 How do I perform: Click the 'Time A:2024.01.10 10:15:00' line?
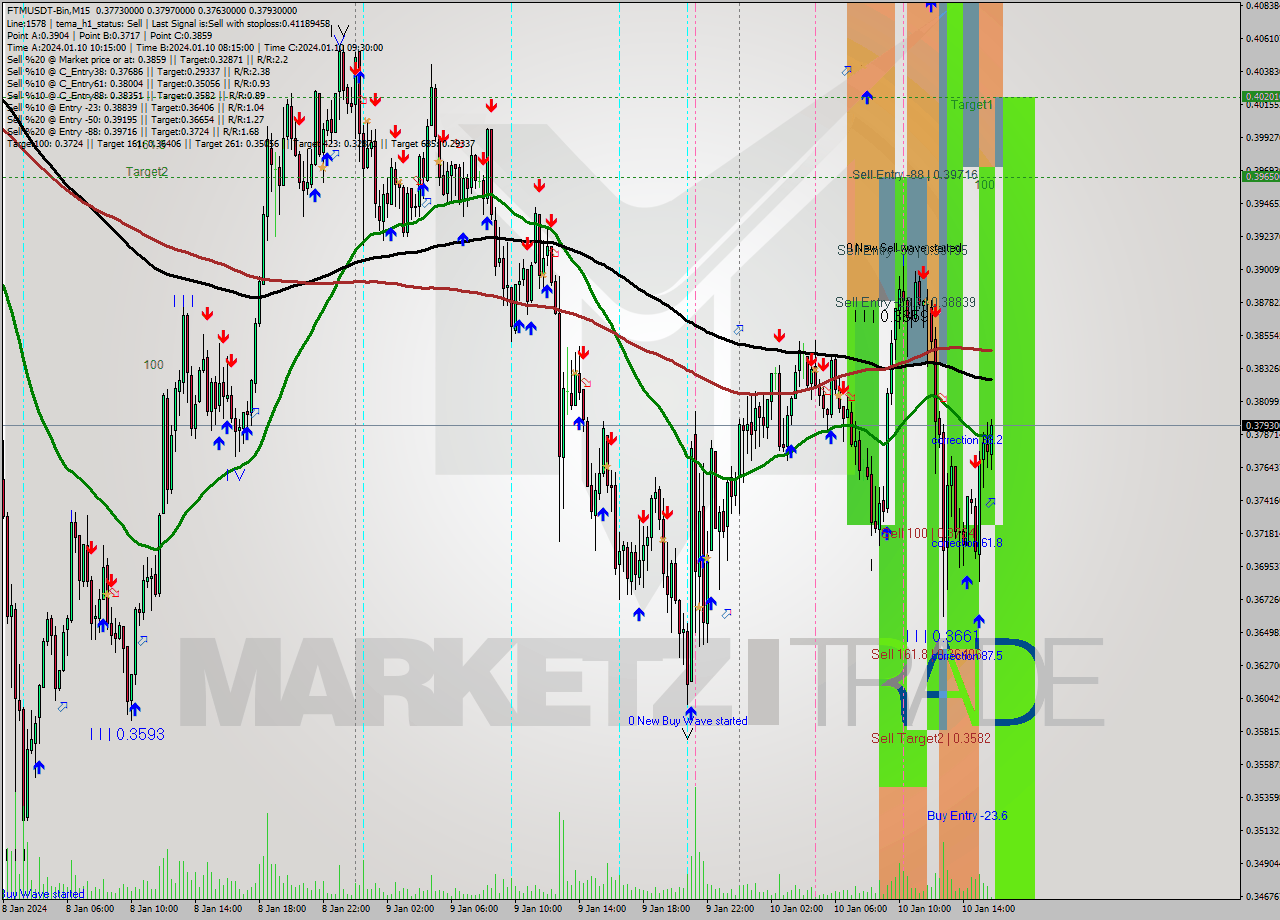point(194,47)
